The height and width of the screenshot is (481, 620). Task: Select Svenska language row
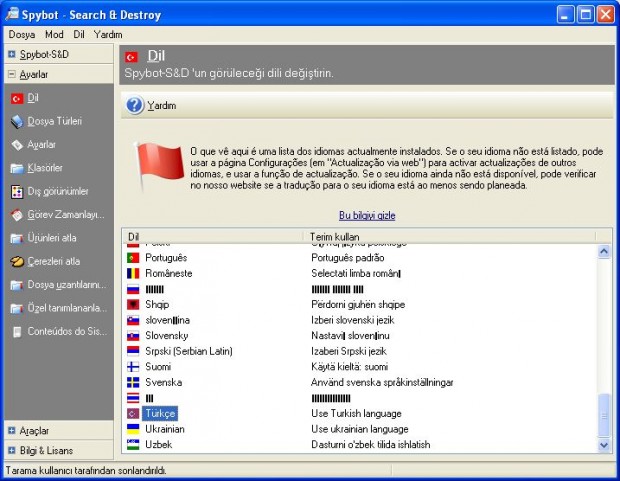(163, 383)
